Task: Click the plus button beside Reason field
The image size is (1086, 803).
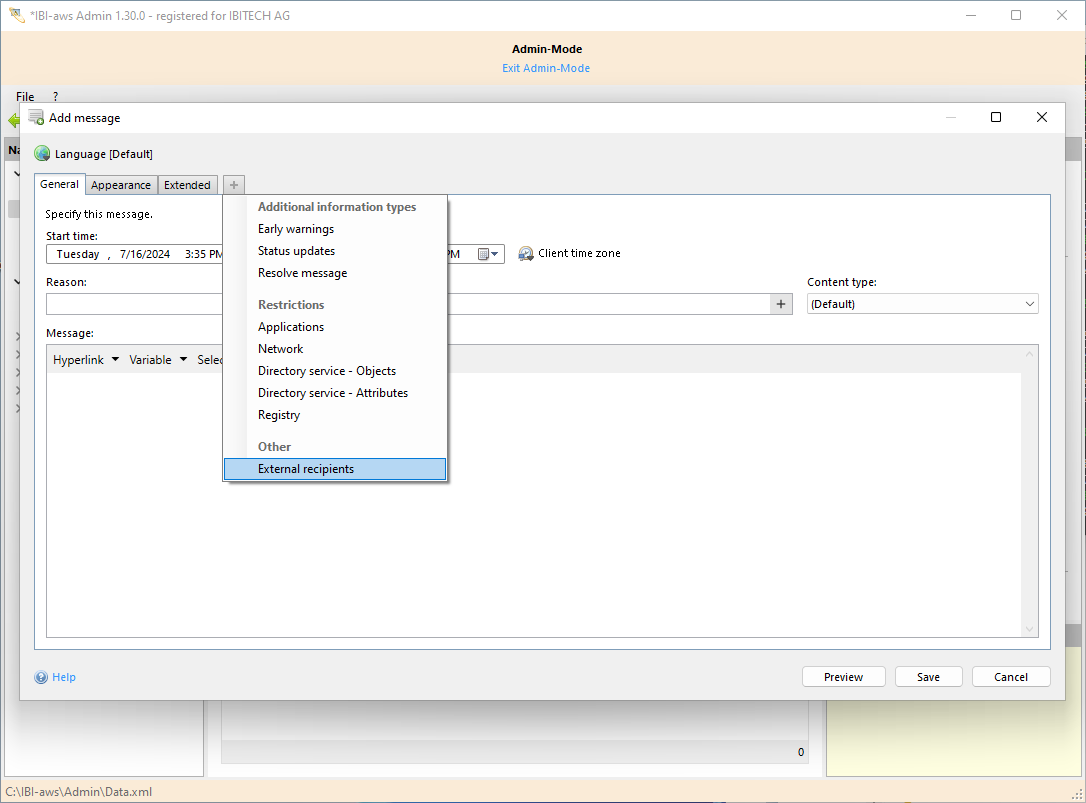Action: pyautogui.click(x=781, y=304)
